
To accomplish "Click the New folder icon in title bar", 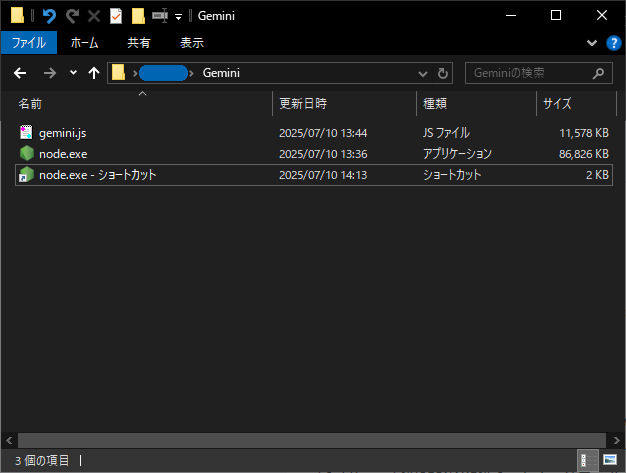I will 138,16.
